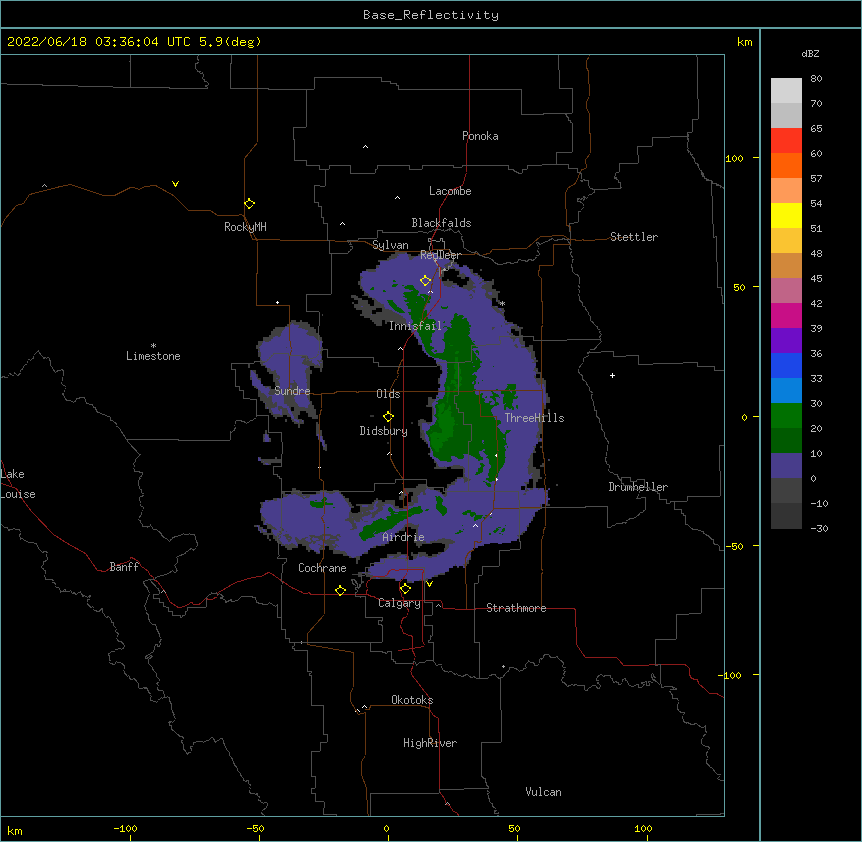Pick the royal blue 33-36 dBZ legend swatch

click(x=786, y=365)
